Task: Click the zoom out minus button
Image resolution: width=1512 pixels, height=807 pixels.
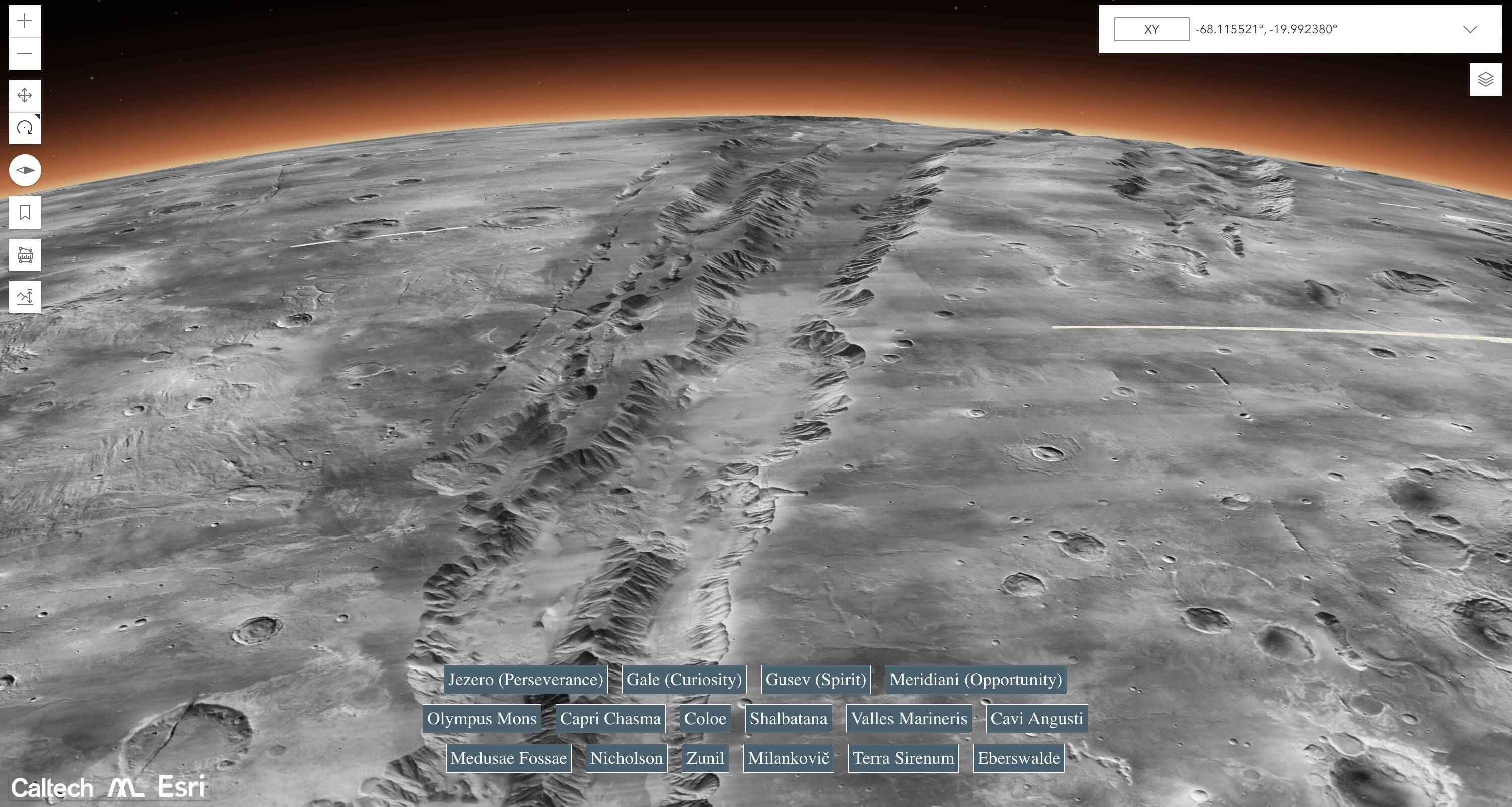Action: tap(25, 54)
